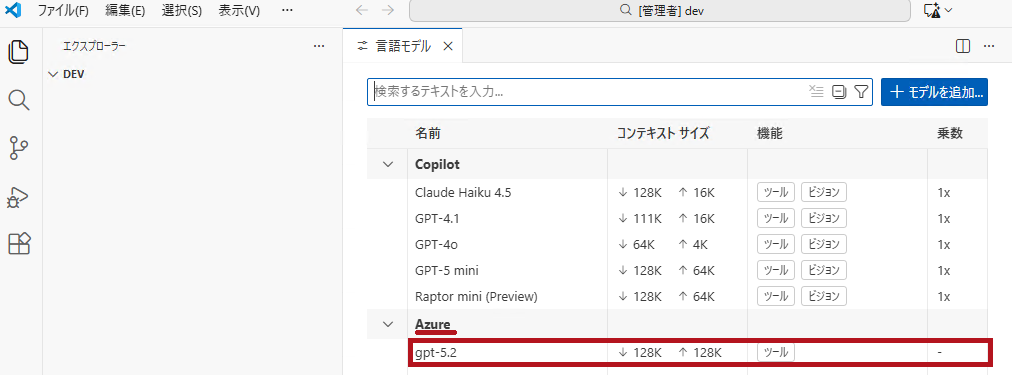
Task: Click the コンテキスト サイズ column header
Action: tap(663, 134)
